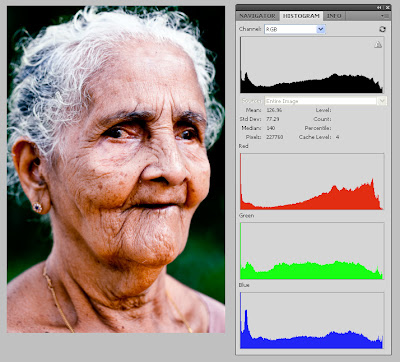Click the Blue histogram label
Screen dimensions: 400x362
pyautogui.click(x=244, y=285)
